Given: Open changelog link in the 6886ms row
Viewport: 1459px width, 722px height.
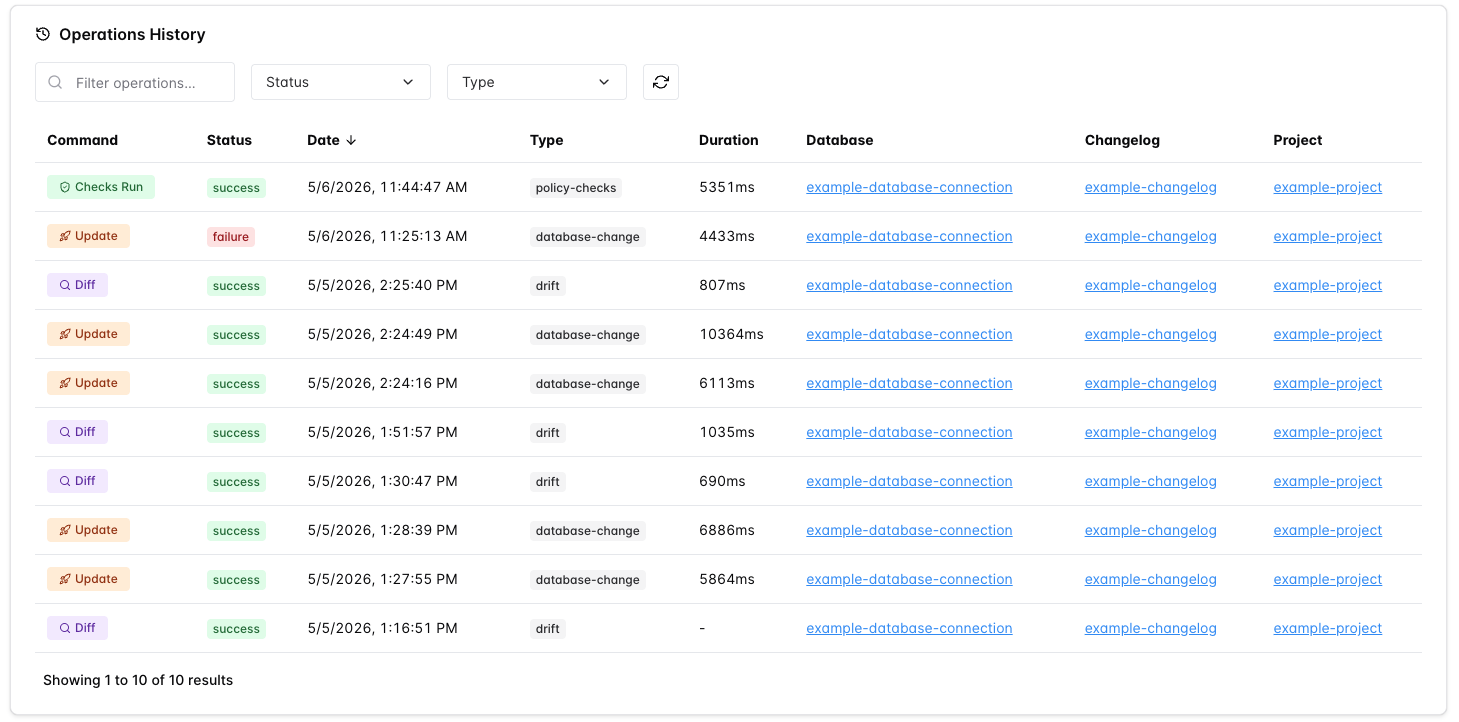Looking at the screenshot, I should (1151, 530).
